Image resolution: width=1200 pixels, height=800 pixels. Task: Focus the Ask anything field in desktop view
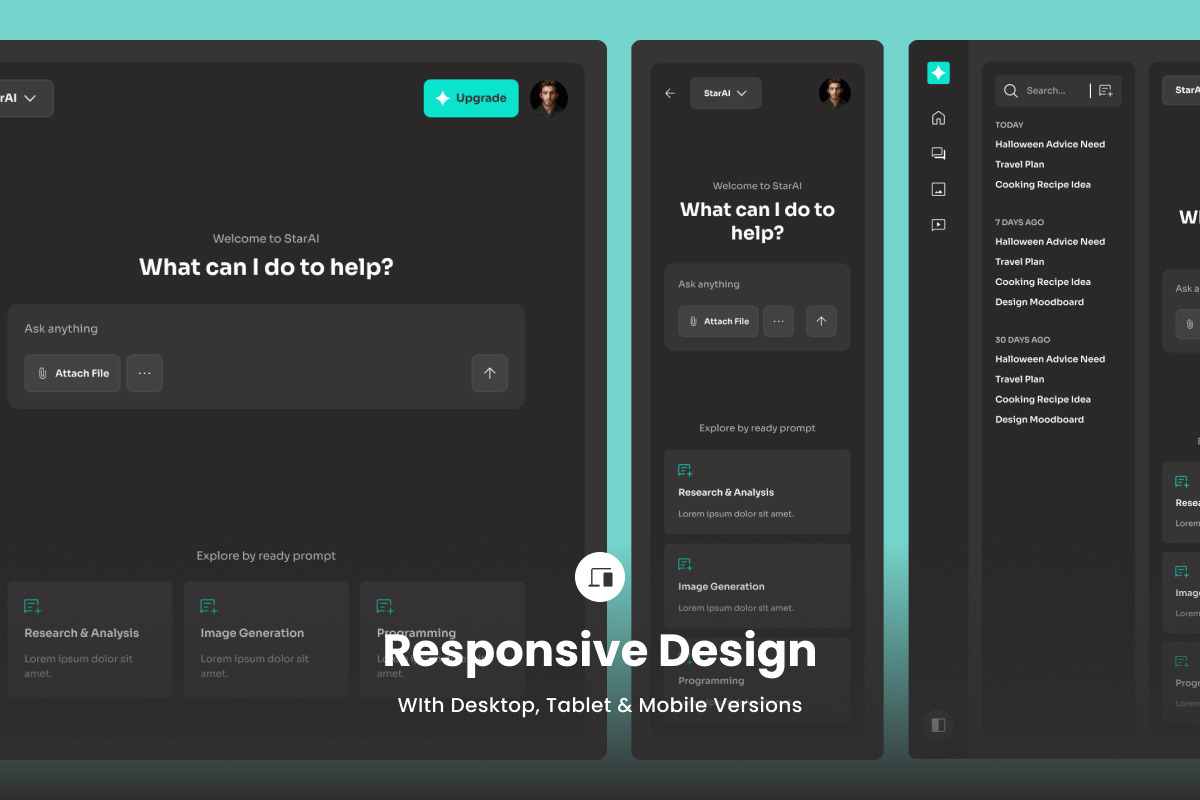point(266,329)
